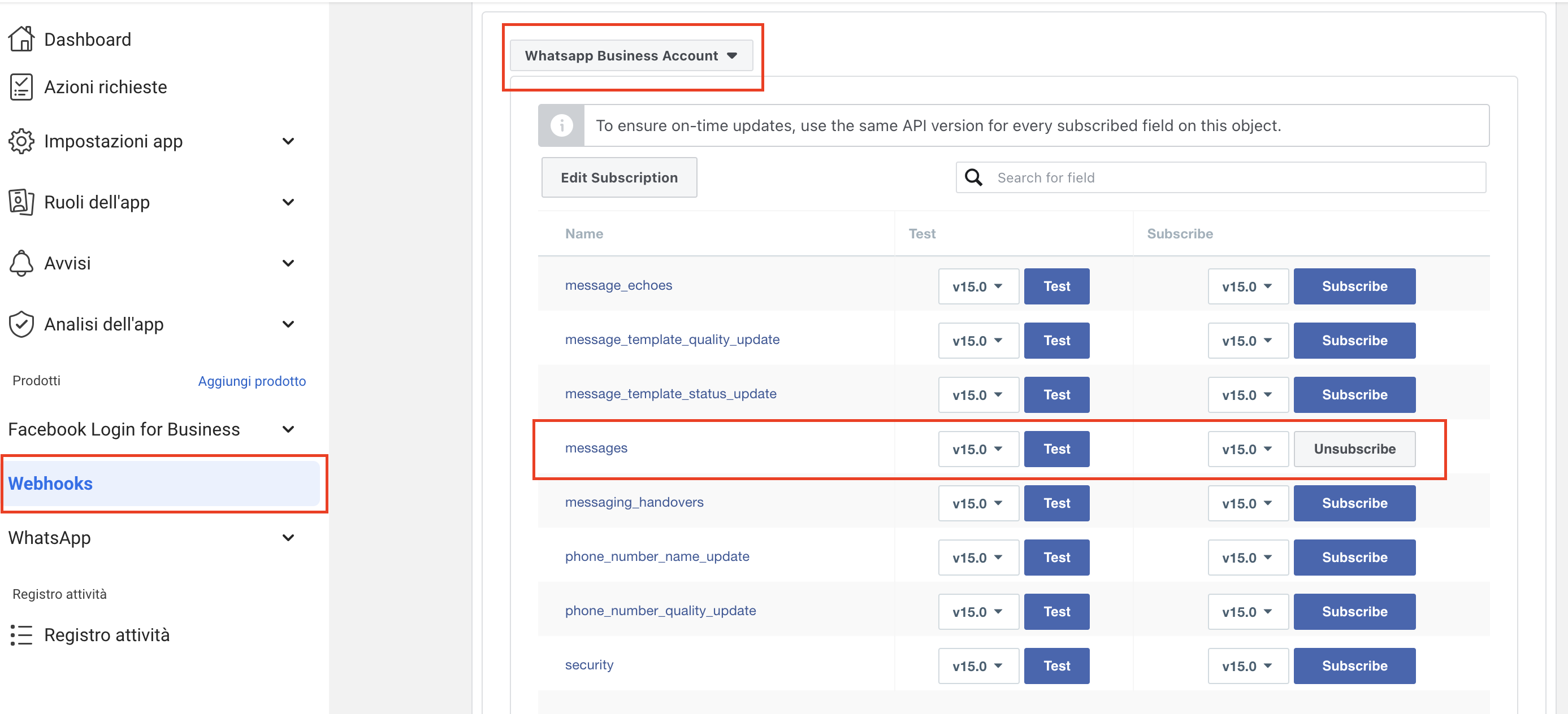Click the Azioni richieste checklist icon
The height and width of the screenshot is (714, 1568).
tap(21, 87)
